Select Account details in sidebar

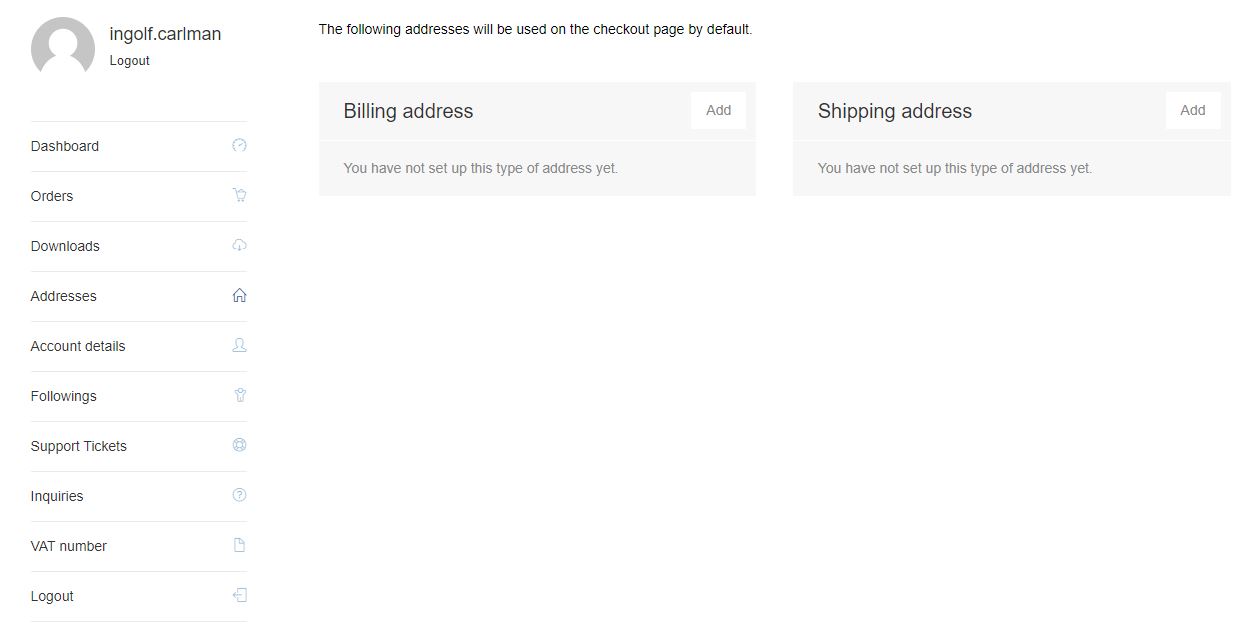(78, 346)
